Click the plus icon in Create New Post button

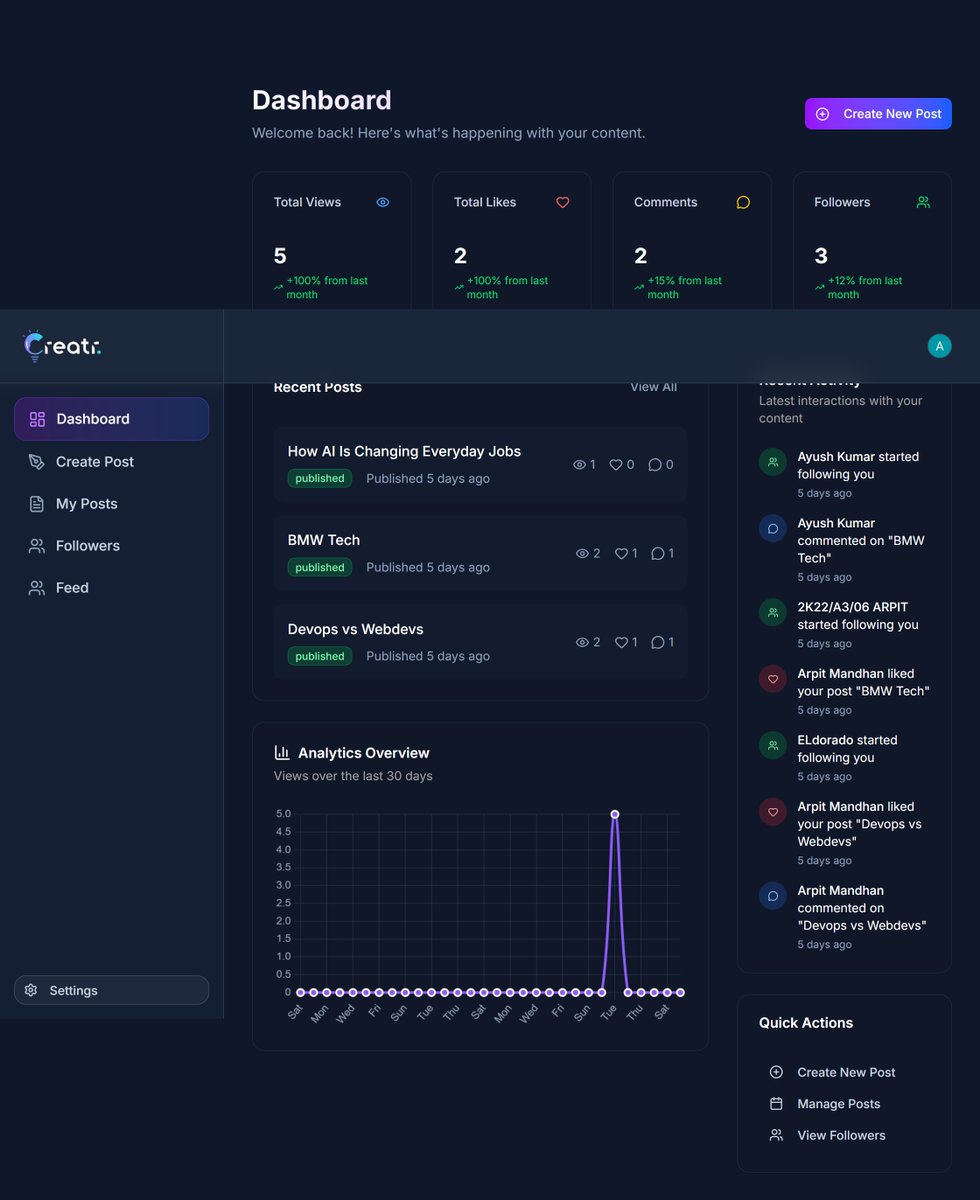(822, 114)
